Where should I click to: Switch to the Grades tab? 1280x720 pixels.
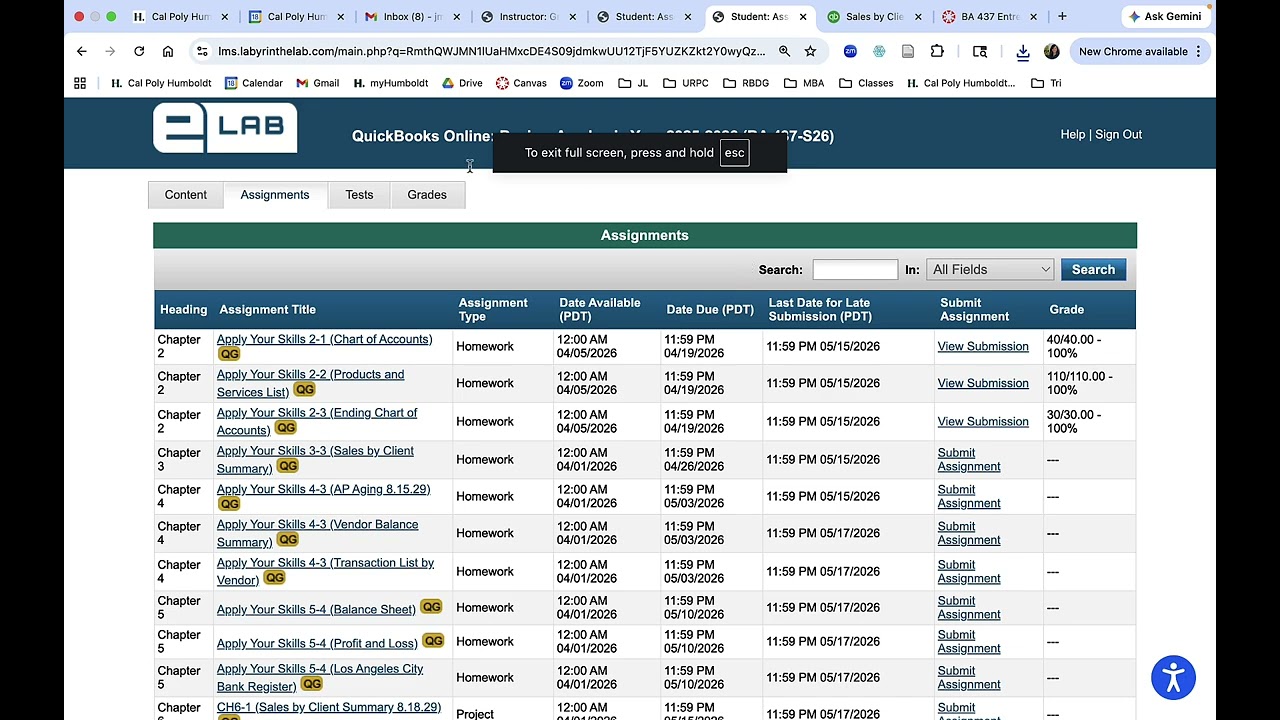427,195
